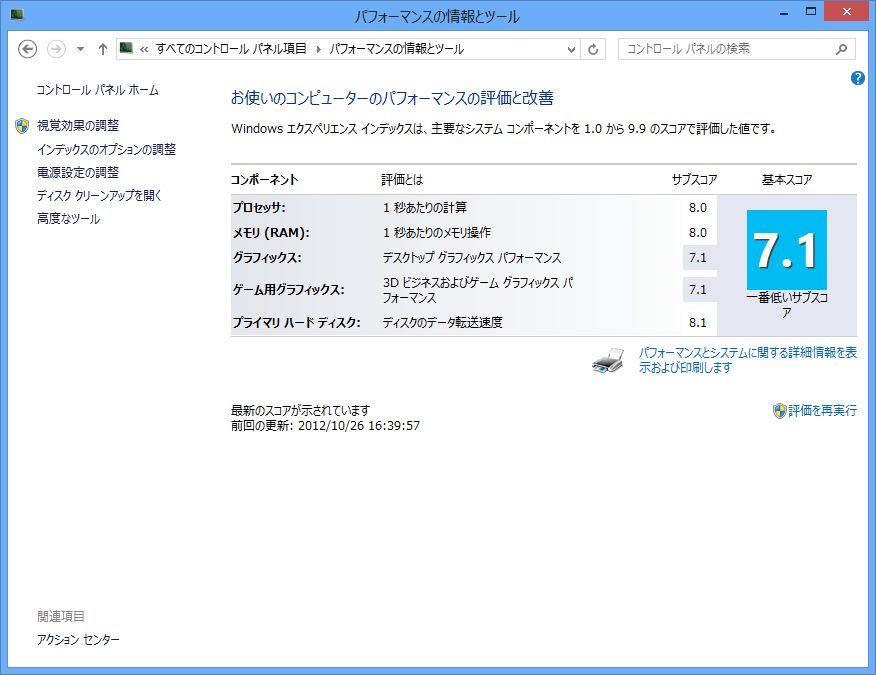The height and width of the screenshot is (675, 876).
Task: Close the performance information window
Action: (846, 12)
